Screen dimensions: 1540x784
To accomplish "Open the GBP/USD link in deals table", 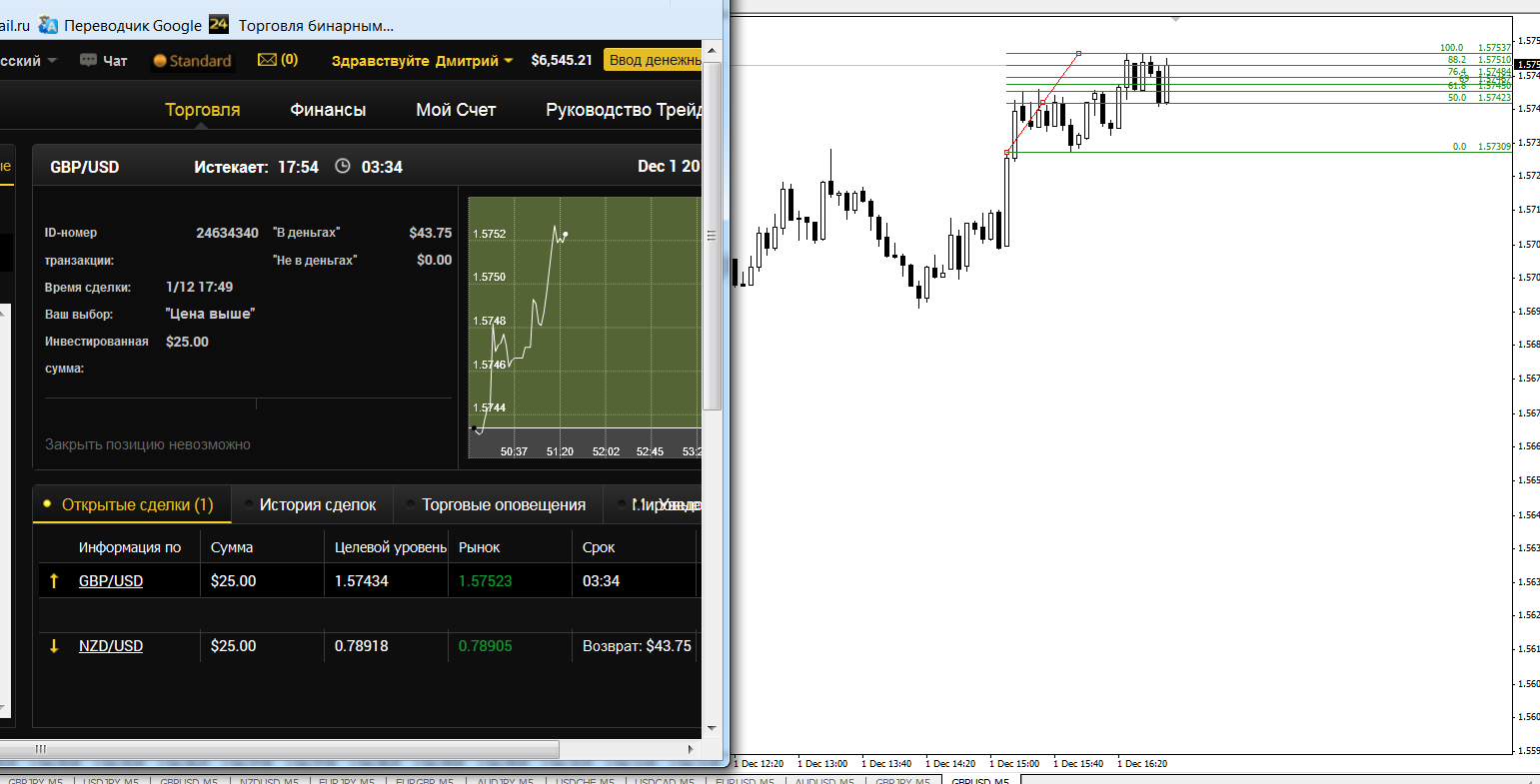I will click(111, 580).
